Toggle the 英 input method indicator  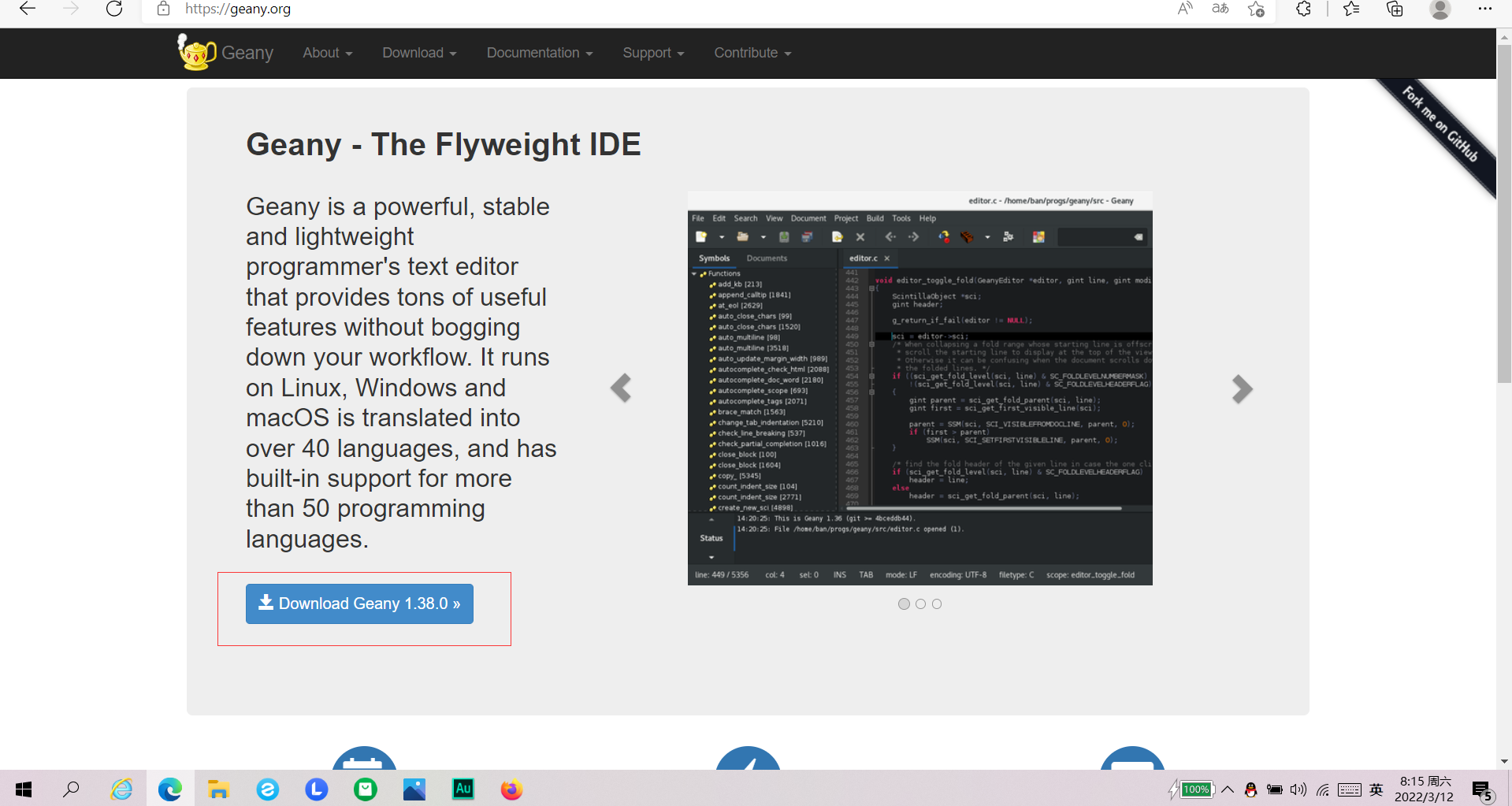coord(1376,789)
